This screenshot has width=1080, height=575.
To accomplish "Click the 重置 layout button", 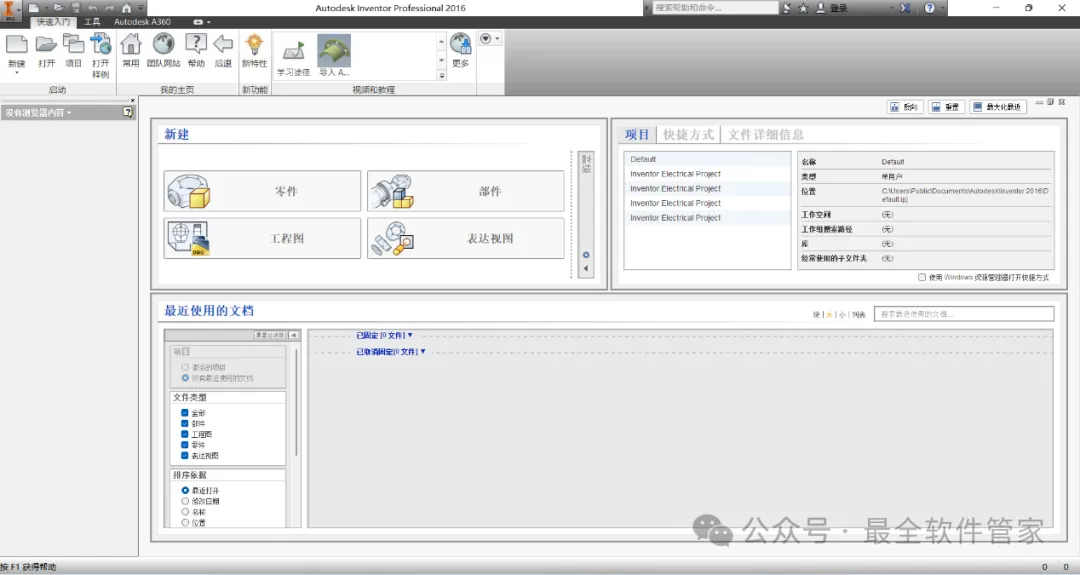I will [x=946, y=107].
